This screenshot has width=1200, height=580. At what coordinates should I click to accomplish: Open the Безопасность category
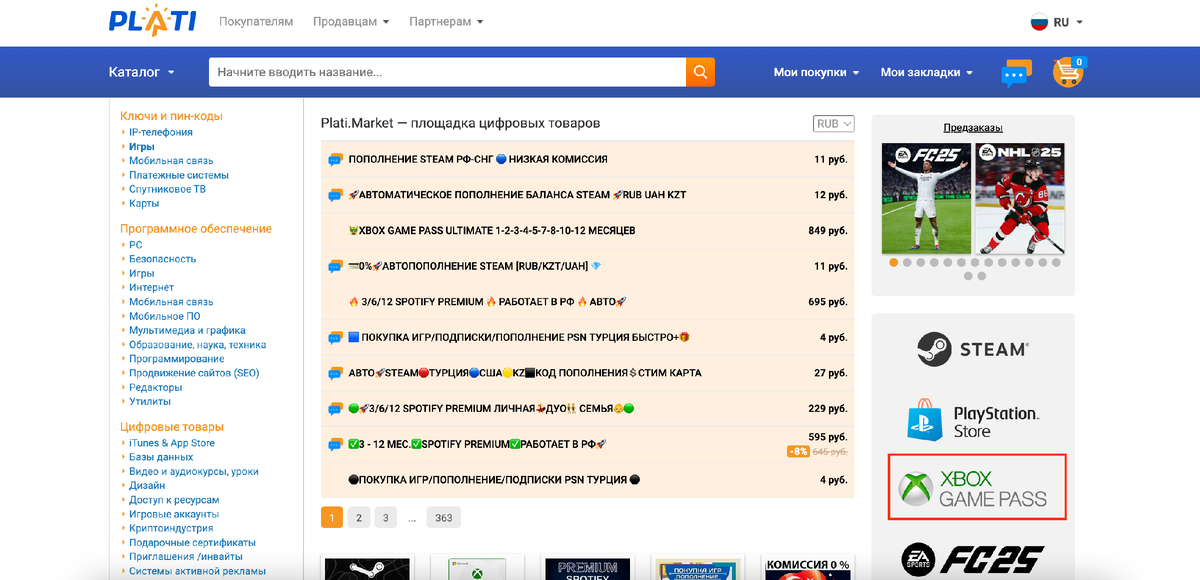click(162, 259)
